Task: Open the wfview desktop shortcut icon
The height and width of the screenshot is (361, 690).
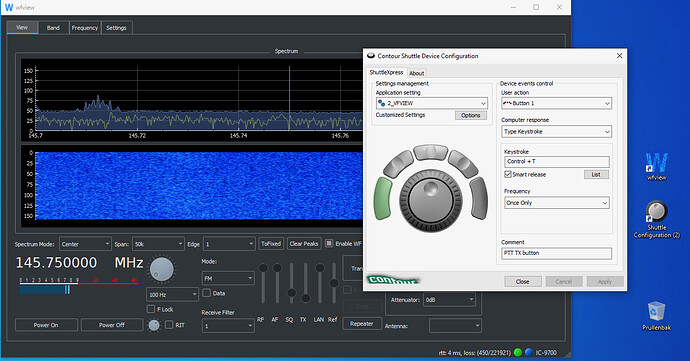Action: [x=656, y=166]
